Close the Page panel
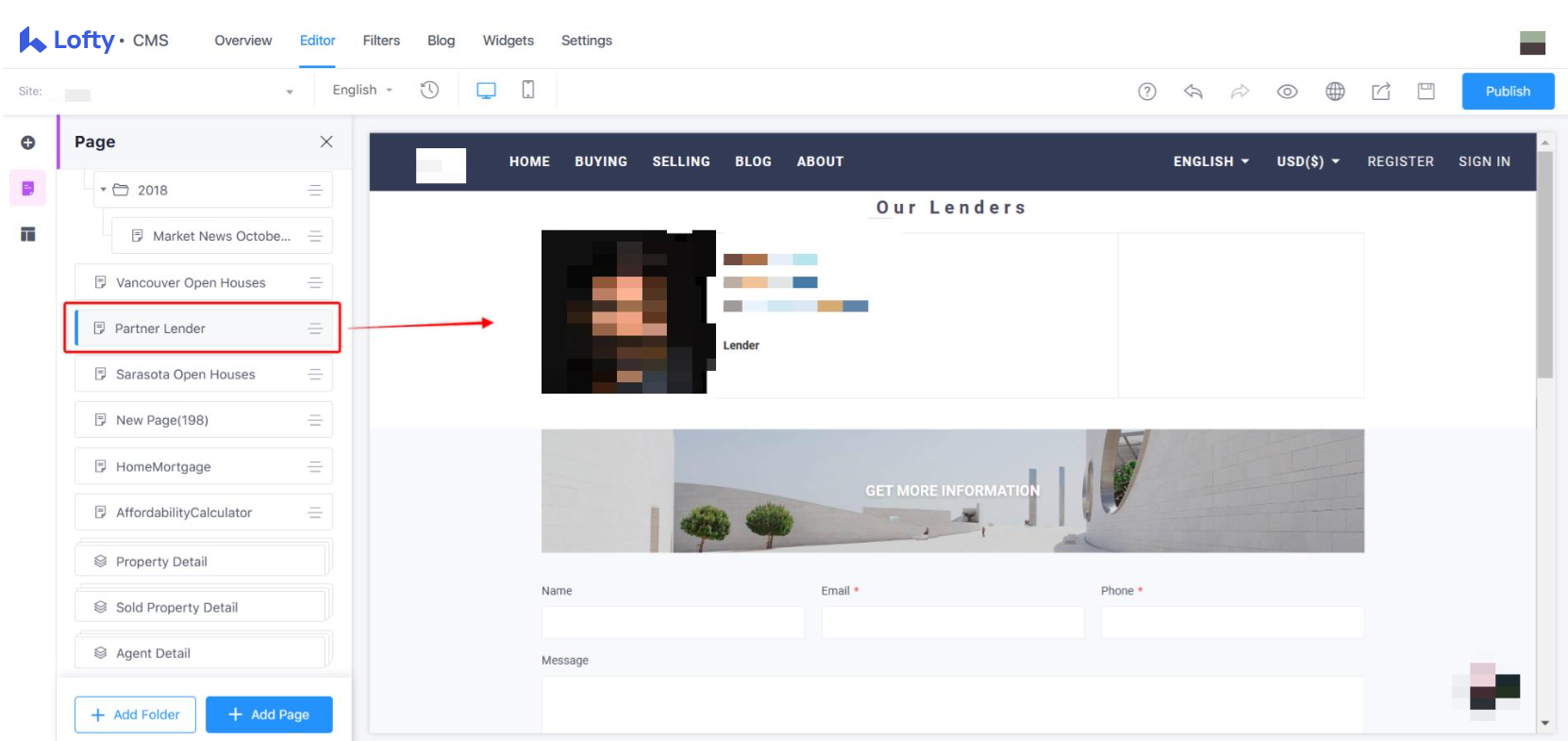 click(326, 142)
